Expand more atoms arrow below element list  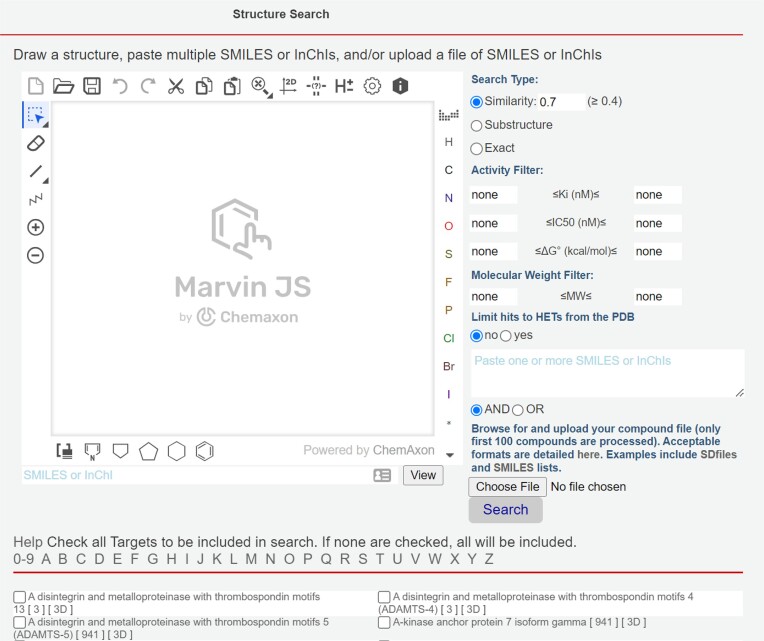450,455
